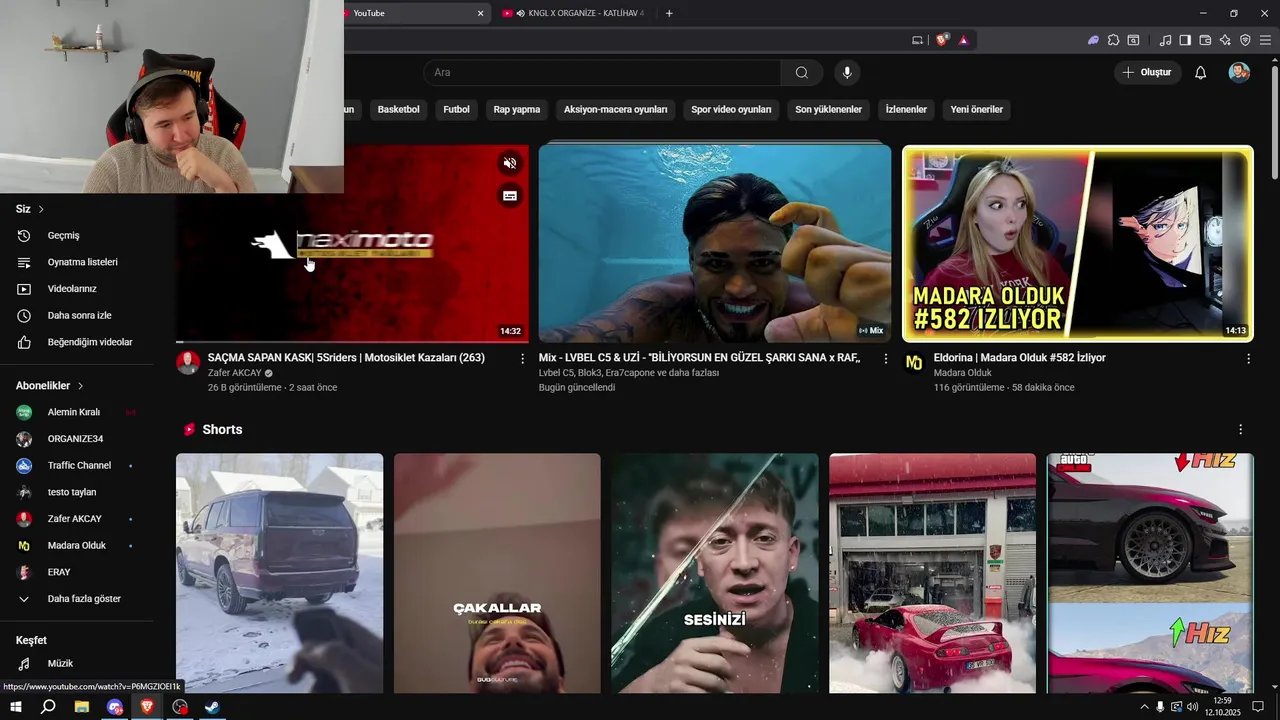Click the Windows Start button
Viewport: 1280px width, 720px height.
[16, 706]
